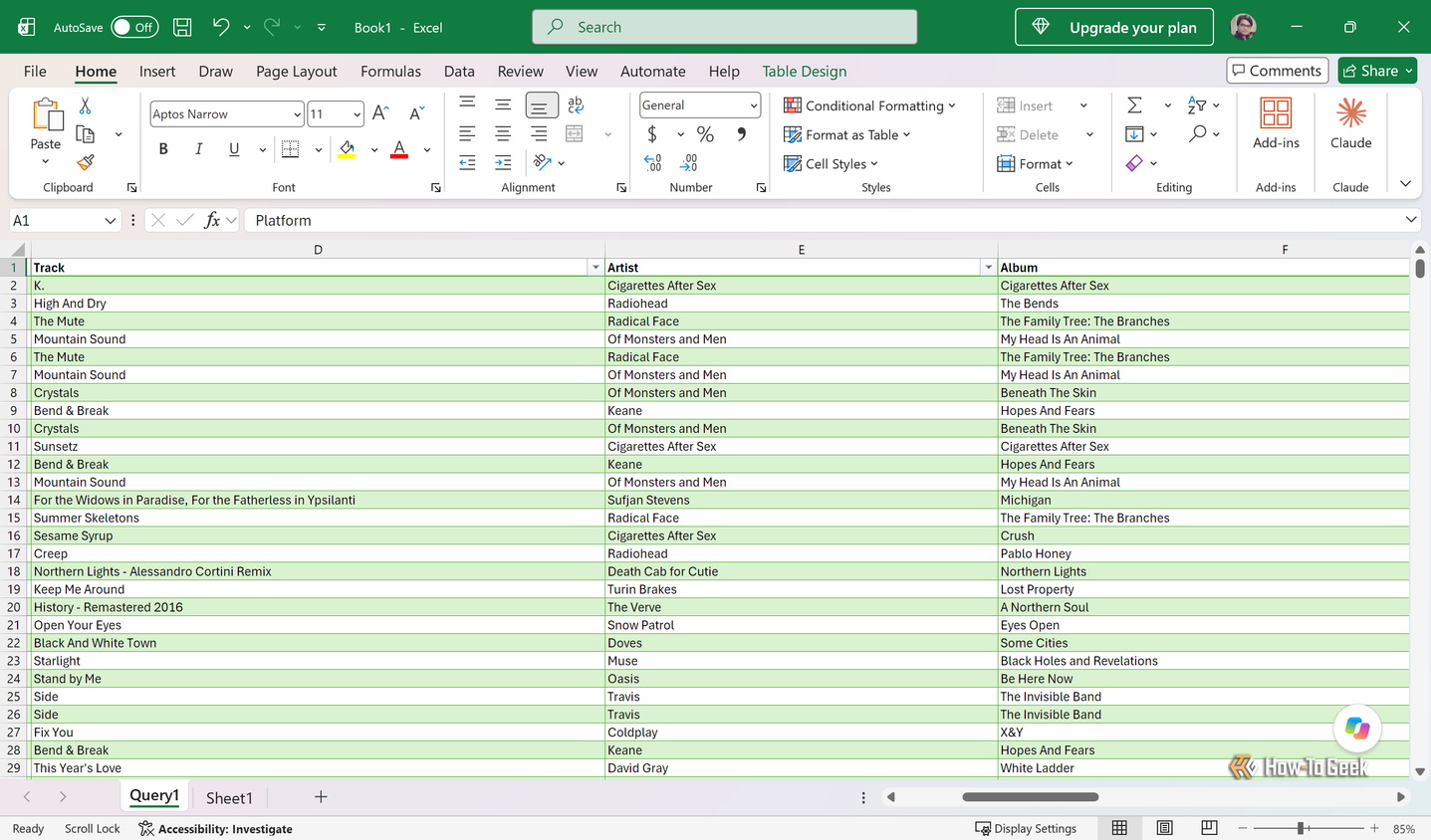Switch to Normal view
The height and width of the screenshot is (840, 1431).
pyautogui.click(x=1119, y=828)
